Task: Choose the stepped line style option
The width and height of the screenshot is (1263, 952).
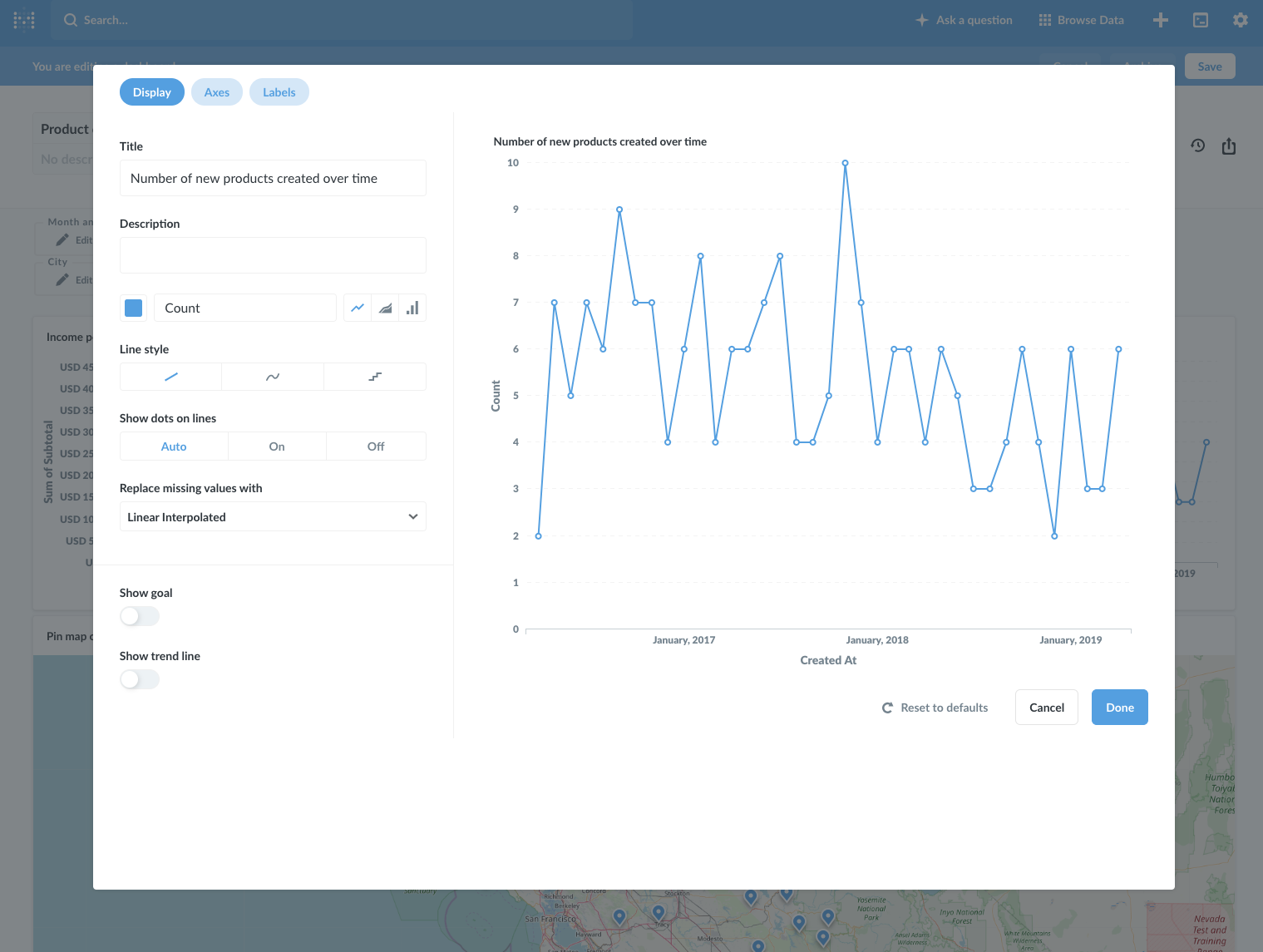Action: 375,376
